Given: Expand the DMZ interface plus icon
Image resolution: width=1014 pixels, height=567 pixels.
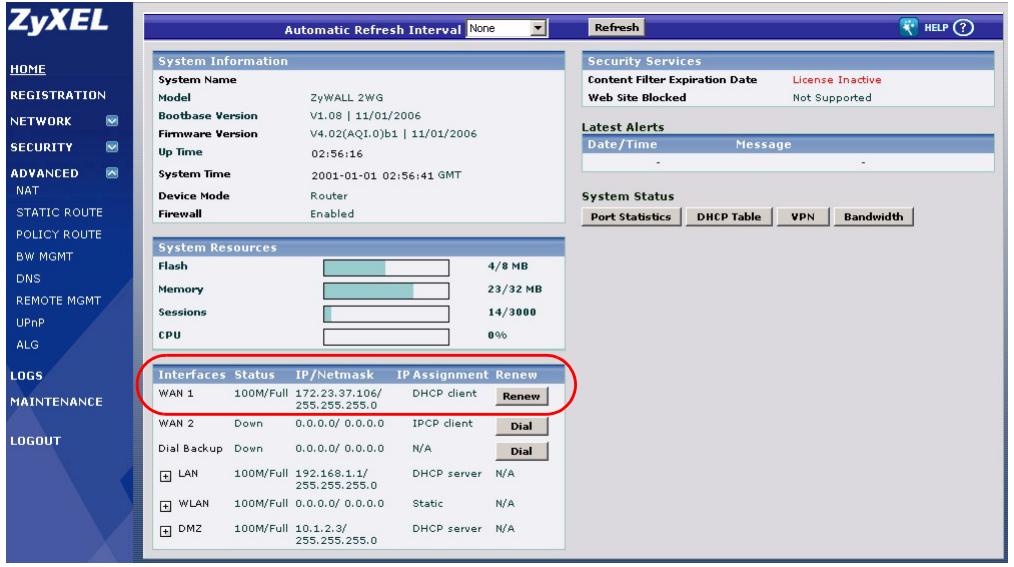Looking at the screenshot, I should [166, 531].
